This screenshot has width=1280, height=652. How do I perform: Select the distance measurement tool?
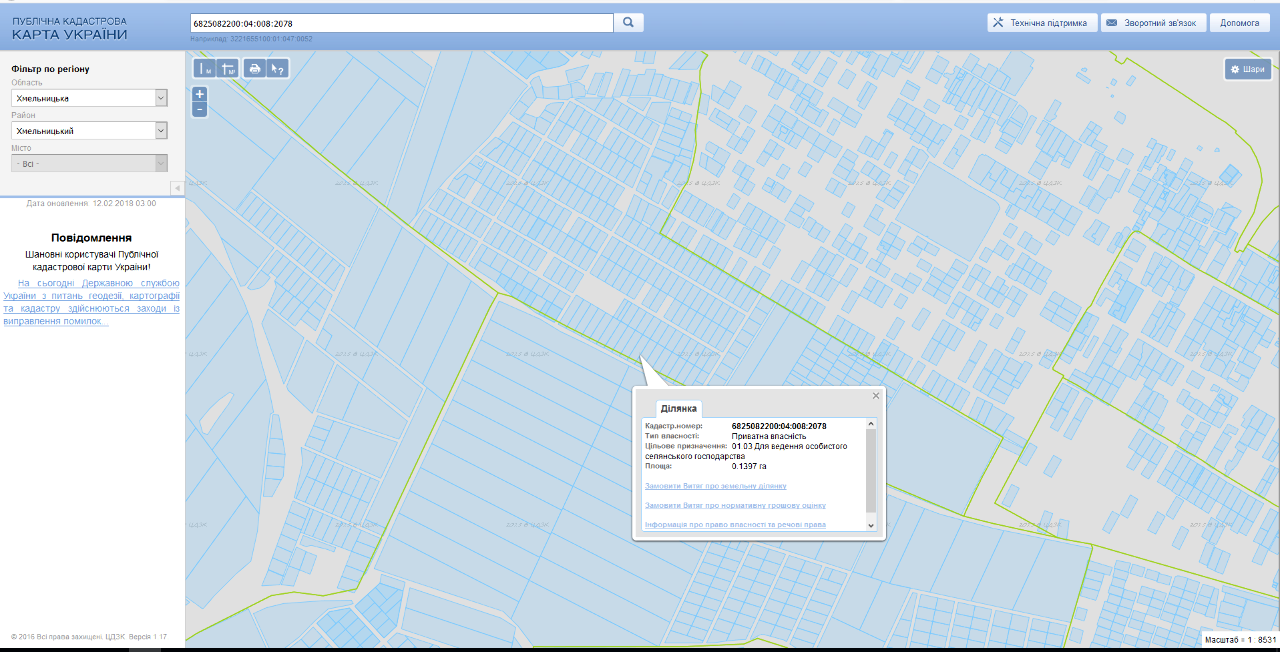coord(204,69)
